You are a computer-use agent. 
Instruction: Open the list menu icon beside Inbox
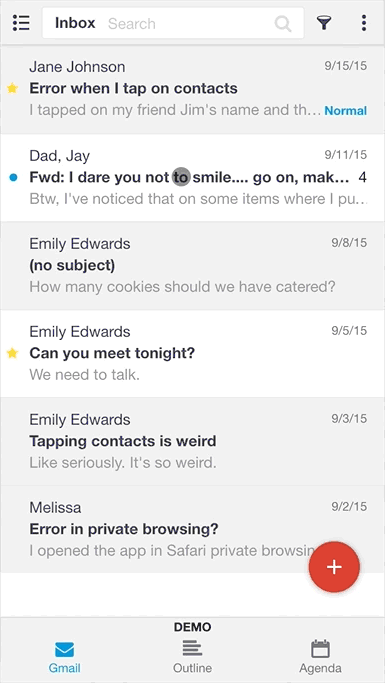tap(21, 23)
